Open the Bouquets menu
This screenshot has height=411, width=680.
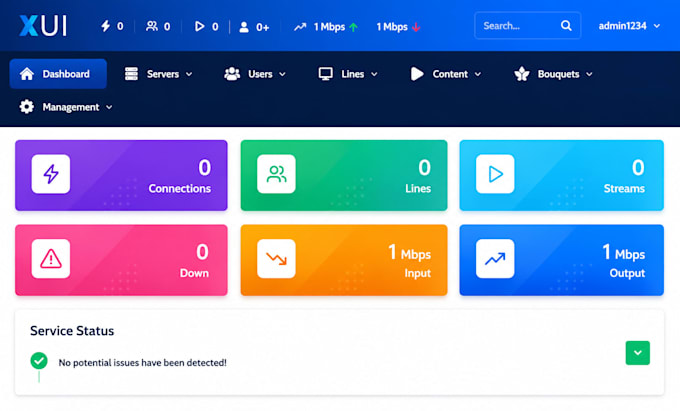[553, 74]
